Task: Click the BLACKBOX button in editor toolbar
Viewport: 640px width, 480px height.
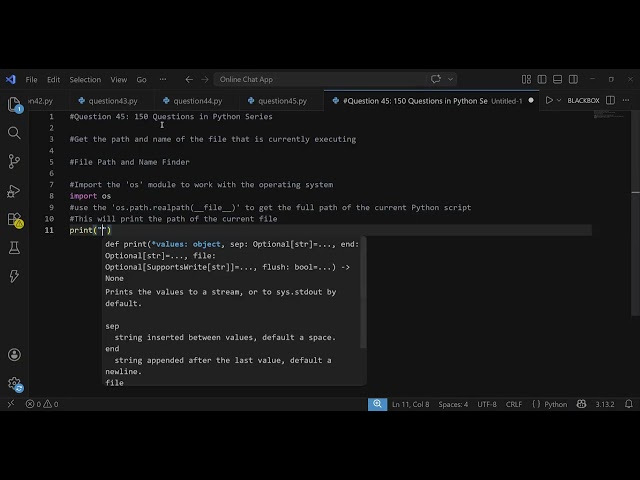Action: [583, 100]
